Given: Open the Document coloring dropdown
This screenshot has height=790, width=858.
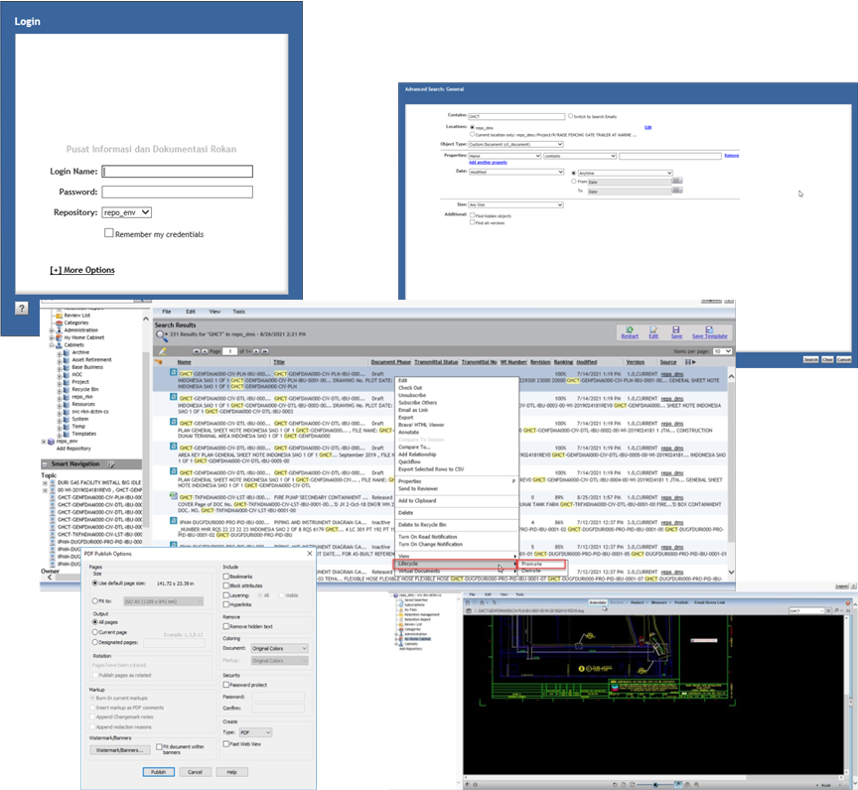Looking at the screenshot, I should click(x=279, y=649).
